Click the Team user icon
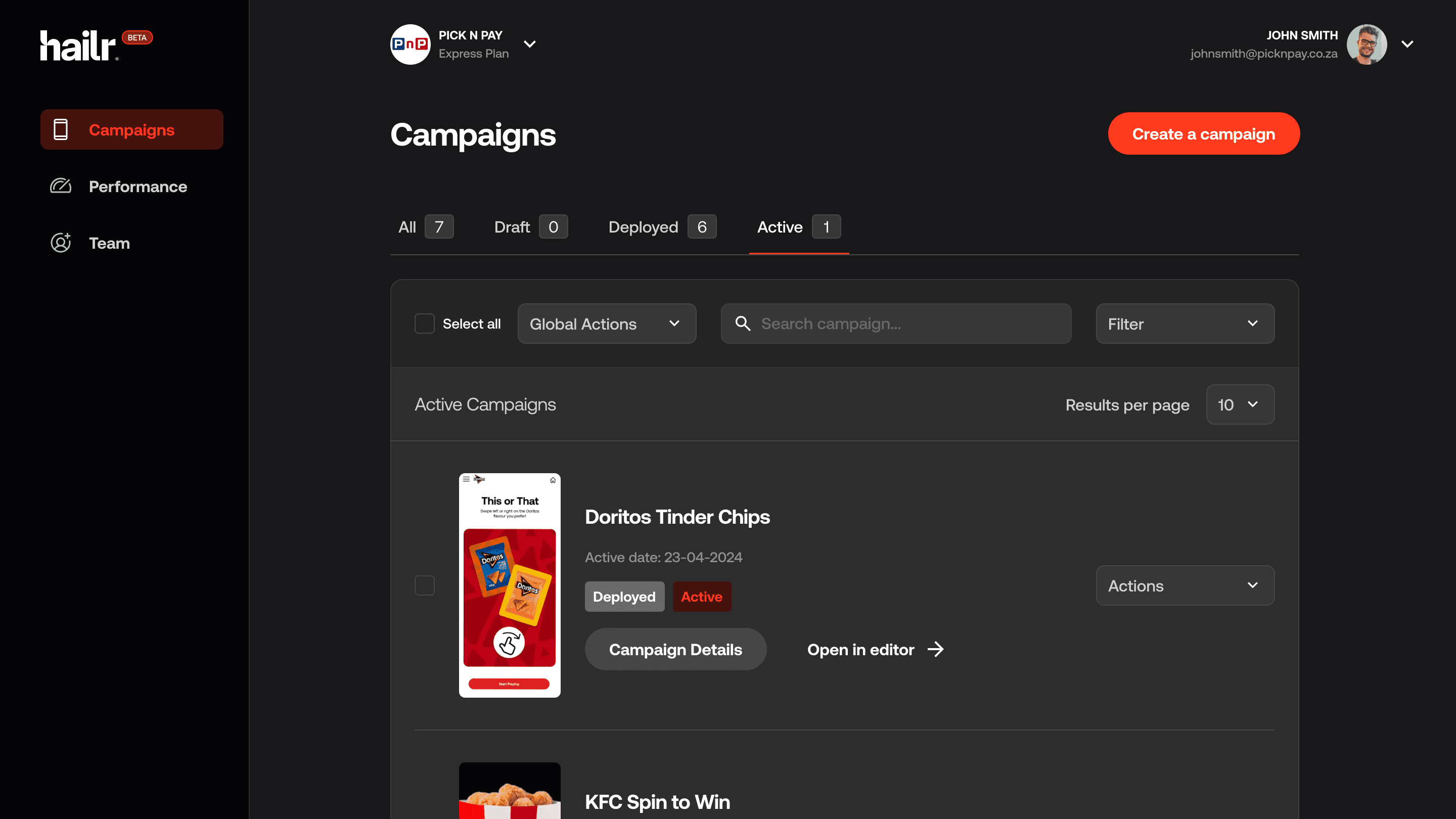The height and width of the screenshot is (819, 1456). coord(61,243)
